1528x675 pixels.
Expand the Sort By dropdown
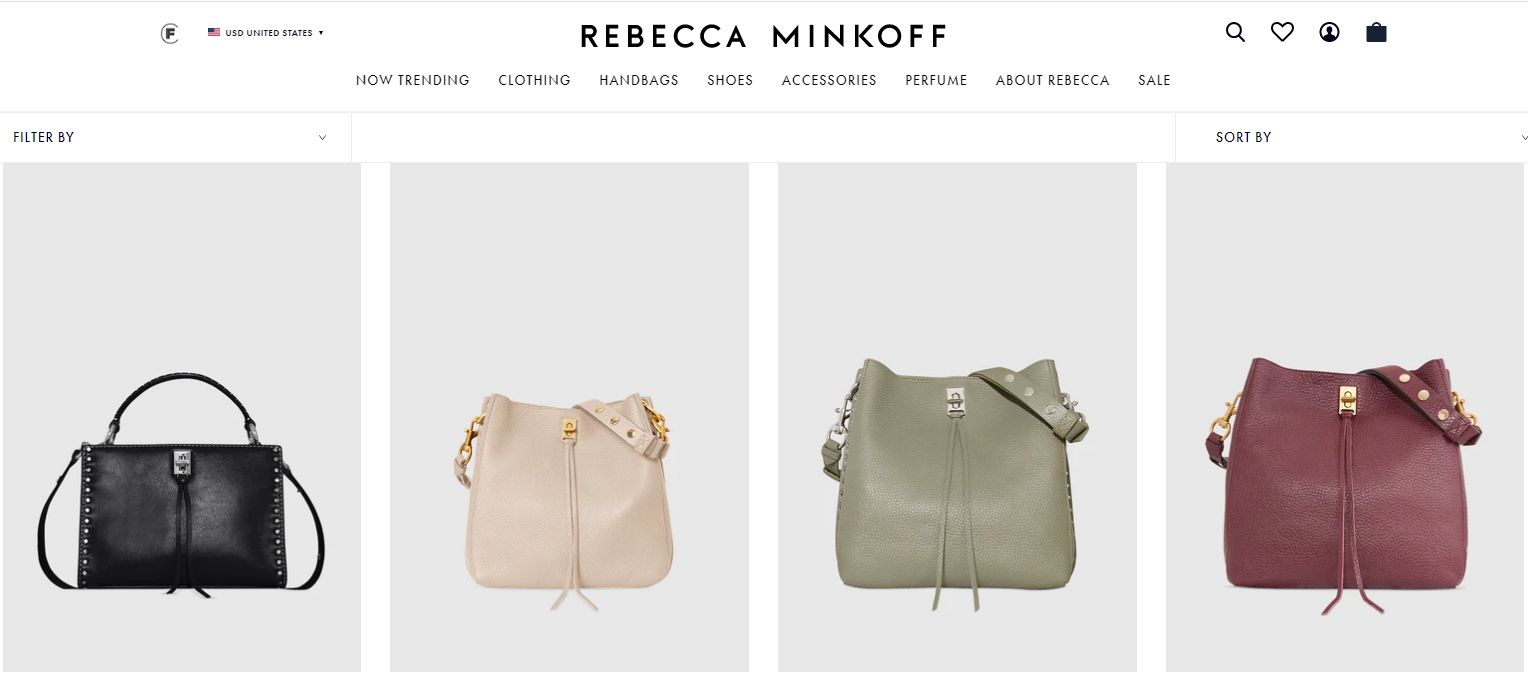(x=1352, y=137)
